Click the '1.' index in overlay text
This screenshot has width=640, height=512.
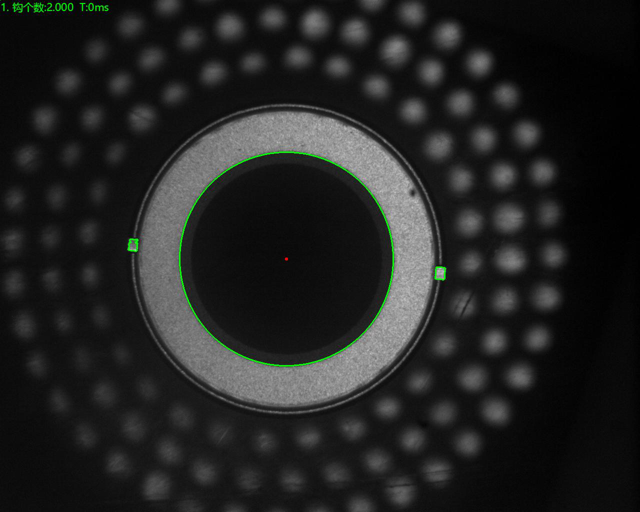pyautogui.click(x=5, y=7)
